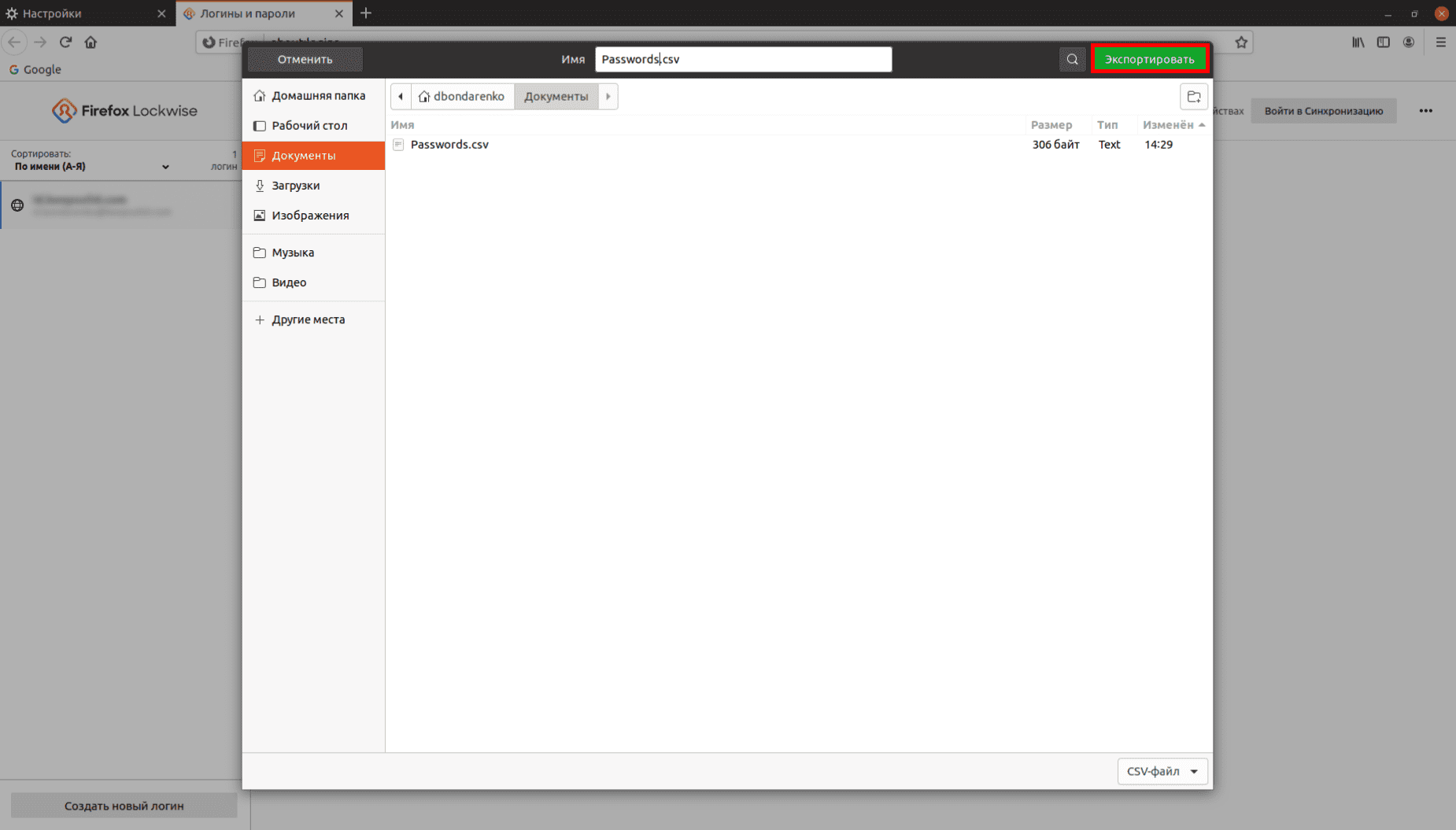Viewport: 1456px width, 830px height.
Task: Select Загрузки in the sidebar
Action: click(296, 186)
